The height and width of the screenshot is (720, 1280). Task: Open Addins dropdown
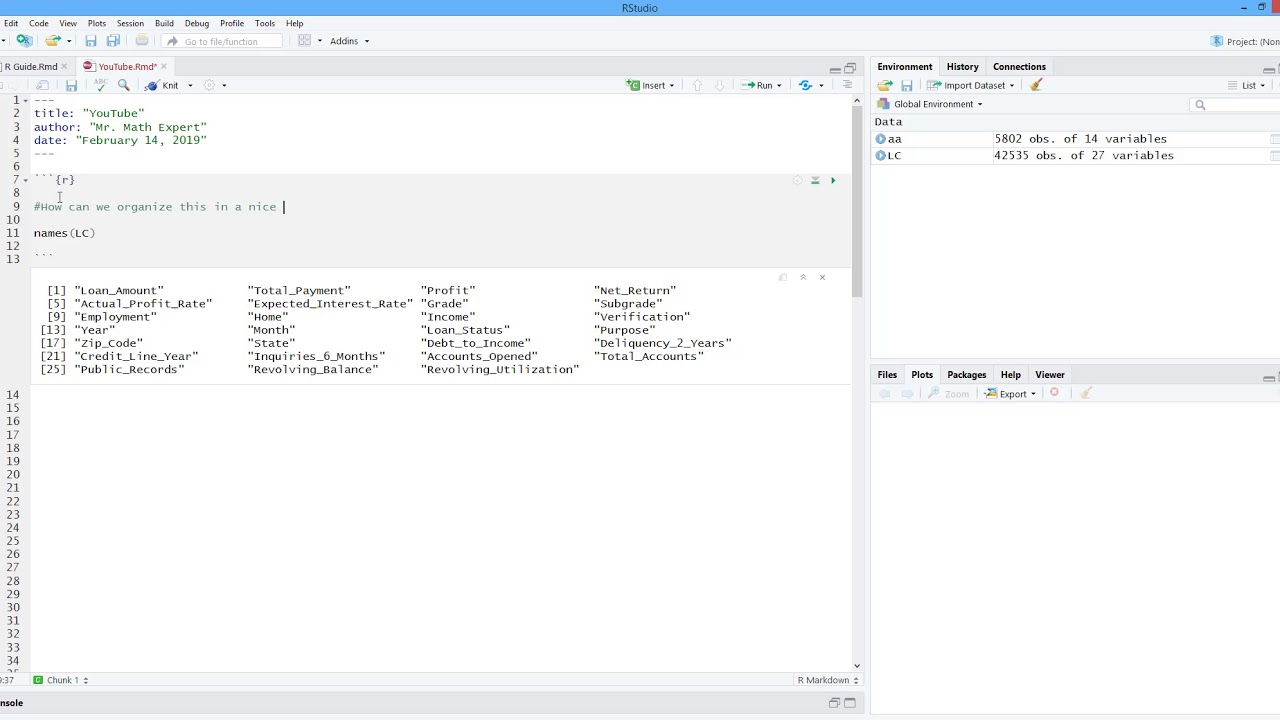coord(349,41)
